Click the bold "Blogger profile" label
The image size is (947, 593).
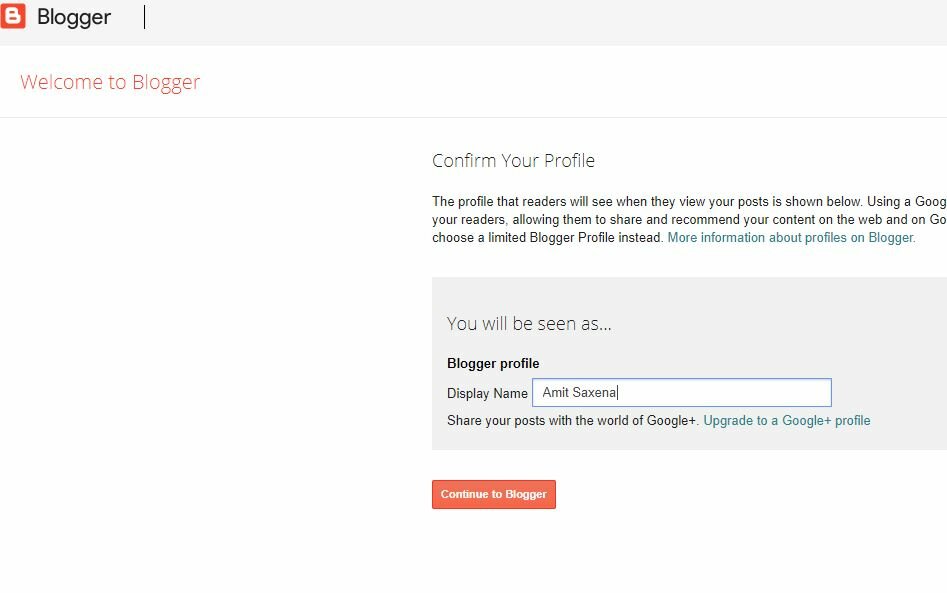click(493, 364)
